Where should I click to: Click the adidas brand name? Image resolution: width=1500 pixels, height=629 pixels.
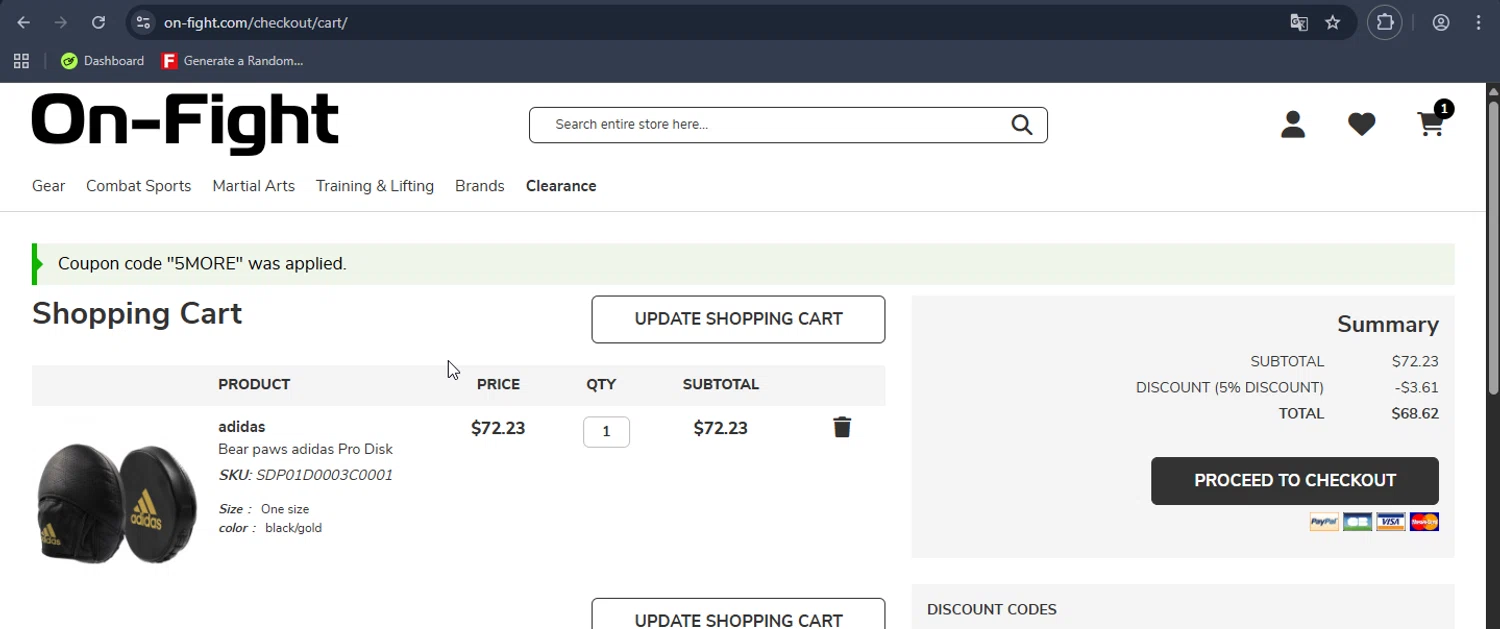[241, 427]
